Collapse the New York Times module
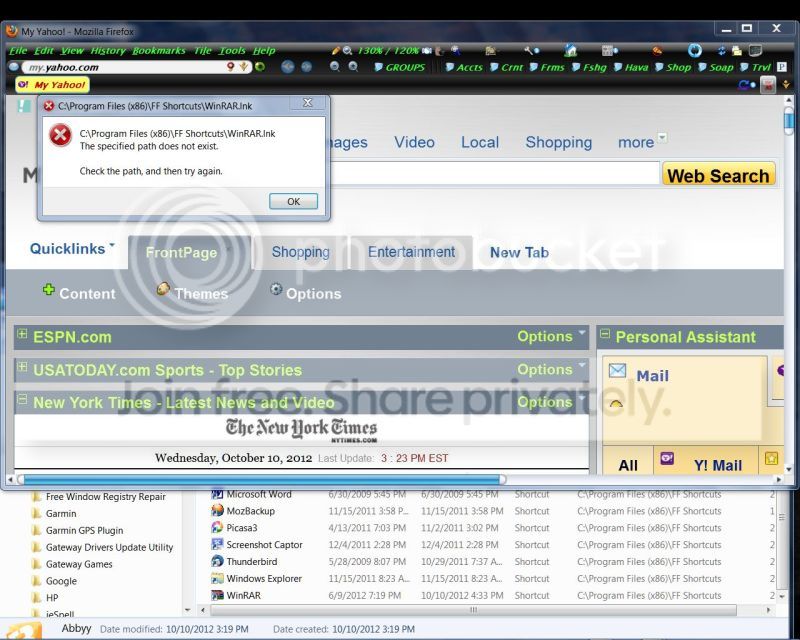800x640 pixels. coord(22,399)
